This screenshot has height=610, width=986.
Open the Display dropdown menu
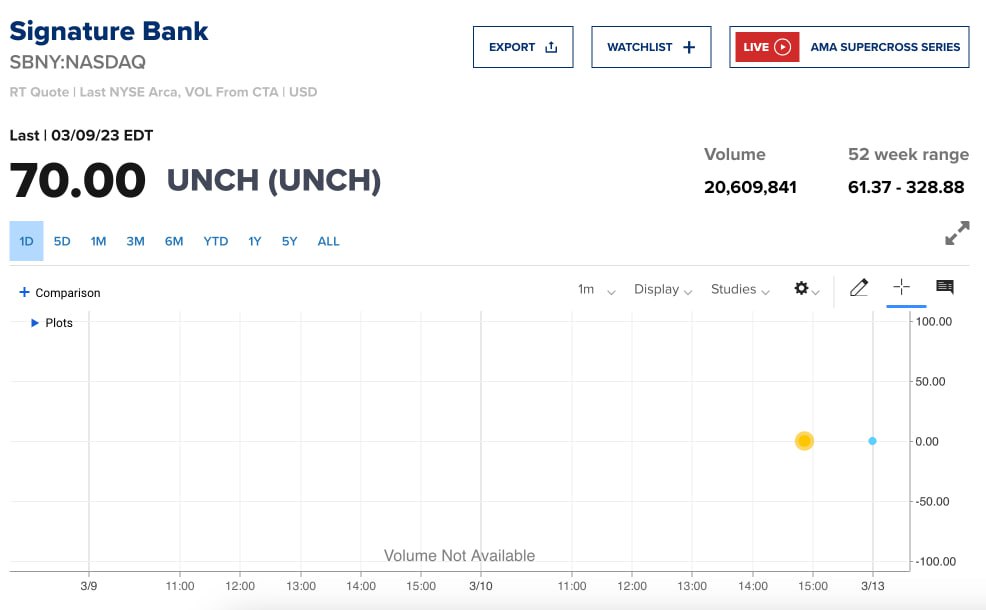pos(663,290)
